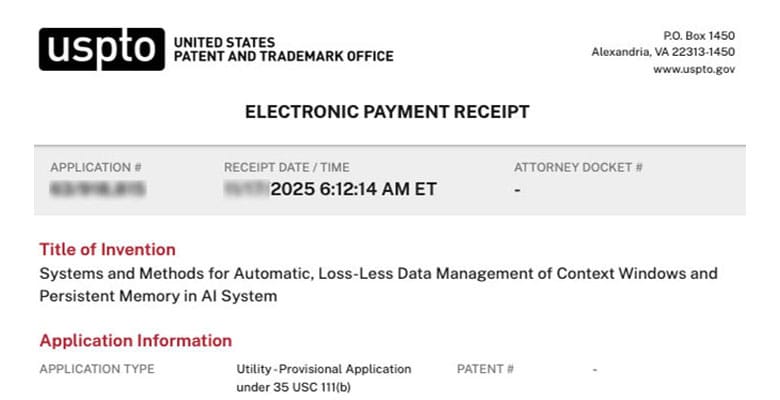
Task: Click the RECEIPT DATE / TIME label
Action: coord(286,167)
